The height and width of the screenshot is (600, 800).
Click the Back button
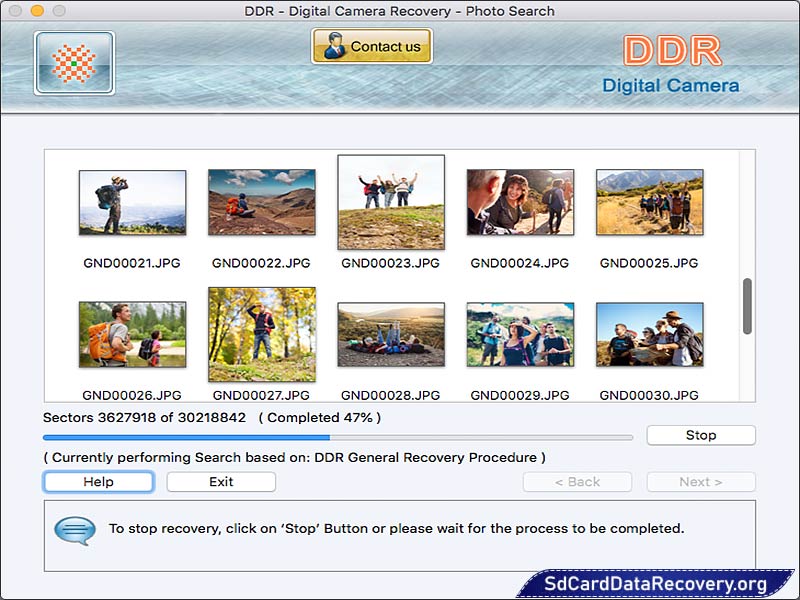coord(577,481)
